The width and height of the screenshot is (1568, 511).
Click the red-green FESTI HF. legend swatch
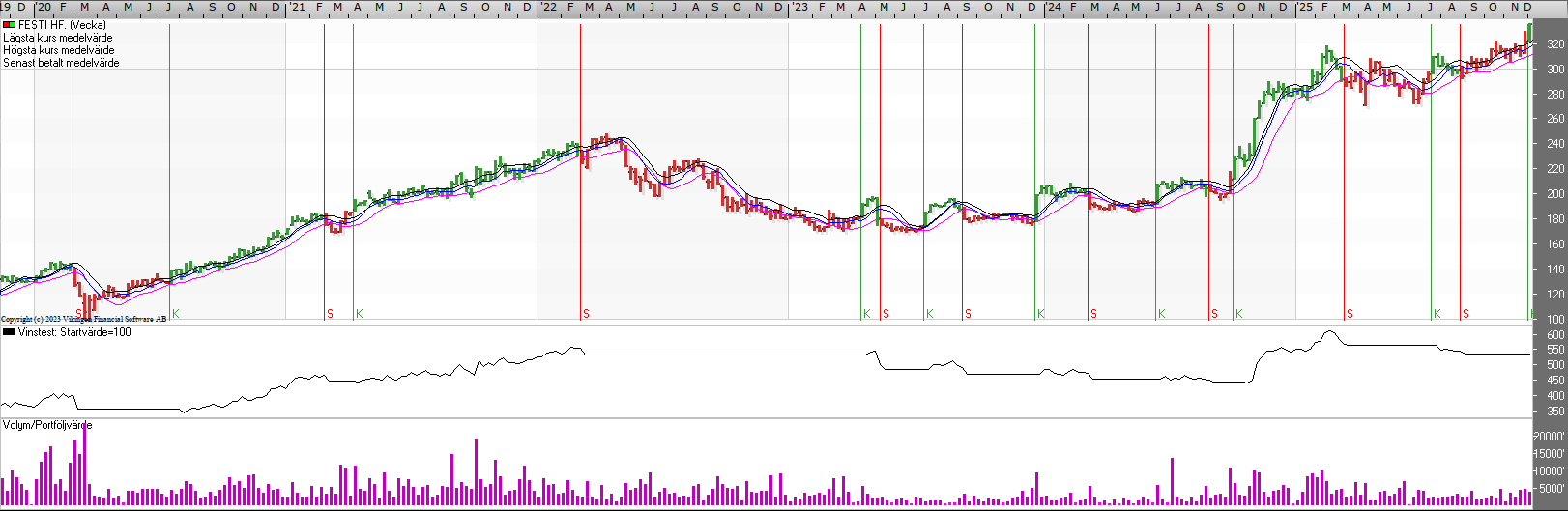click(9, 25)
